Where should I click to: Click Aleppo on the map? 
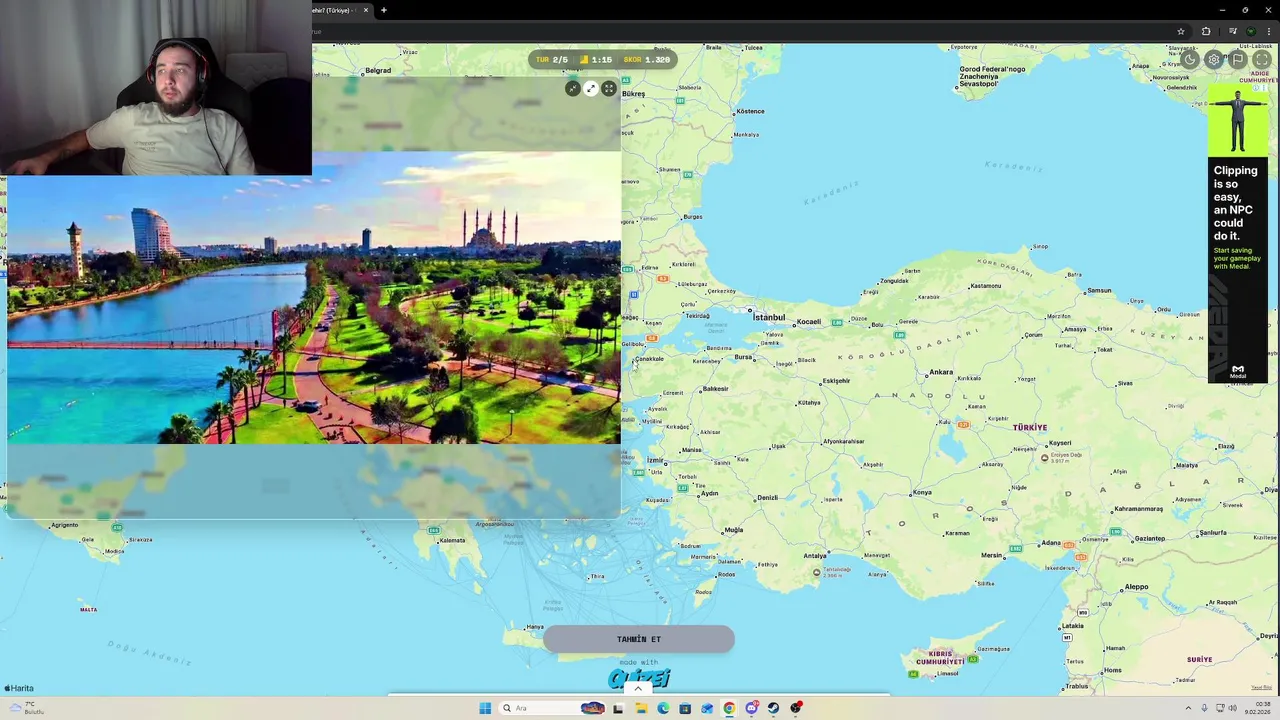(1136, 587)
